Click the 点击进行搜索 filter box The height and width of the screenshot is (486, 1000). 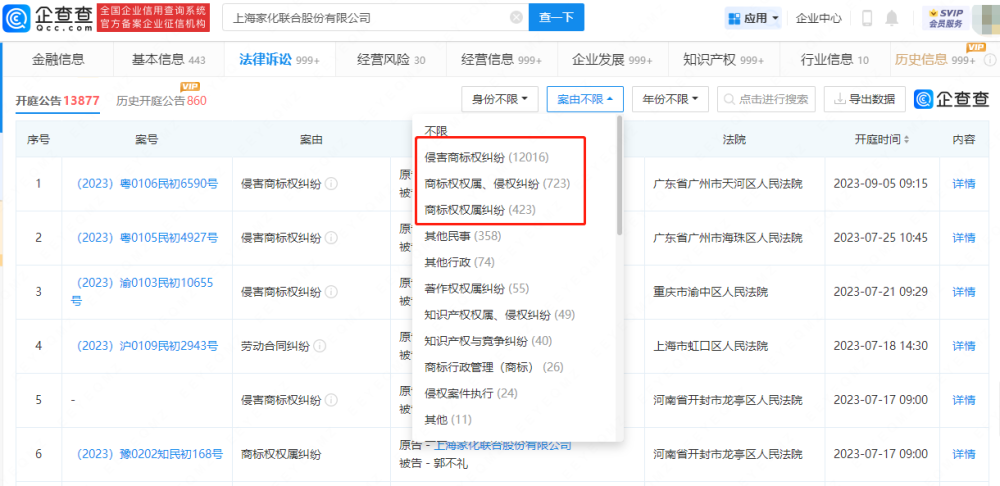click(766, 99)
